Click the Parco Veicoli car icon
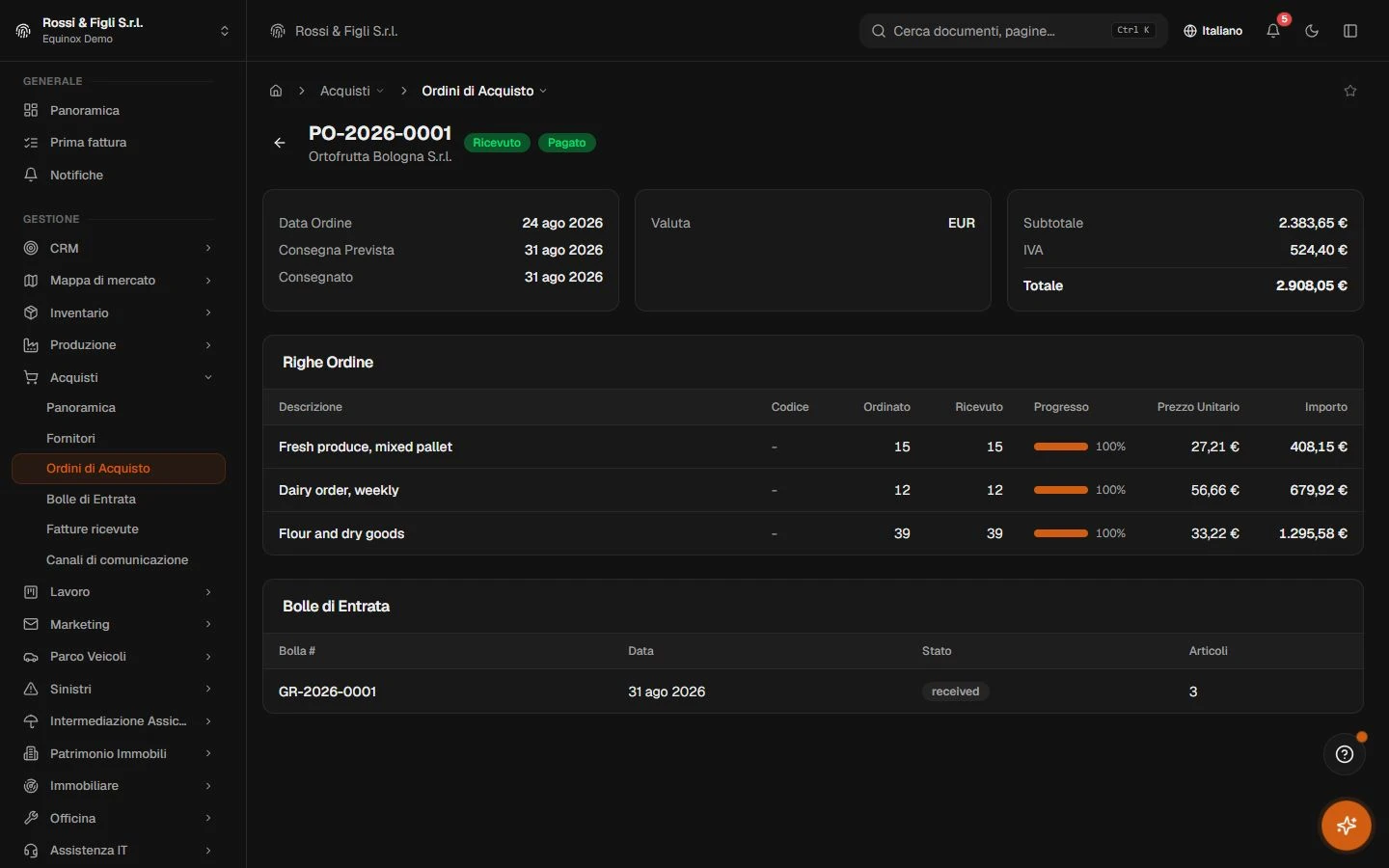Image resolution: width=1389 pixels, height=868 pixels. click(x=31, y=657)
